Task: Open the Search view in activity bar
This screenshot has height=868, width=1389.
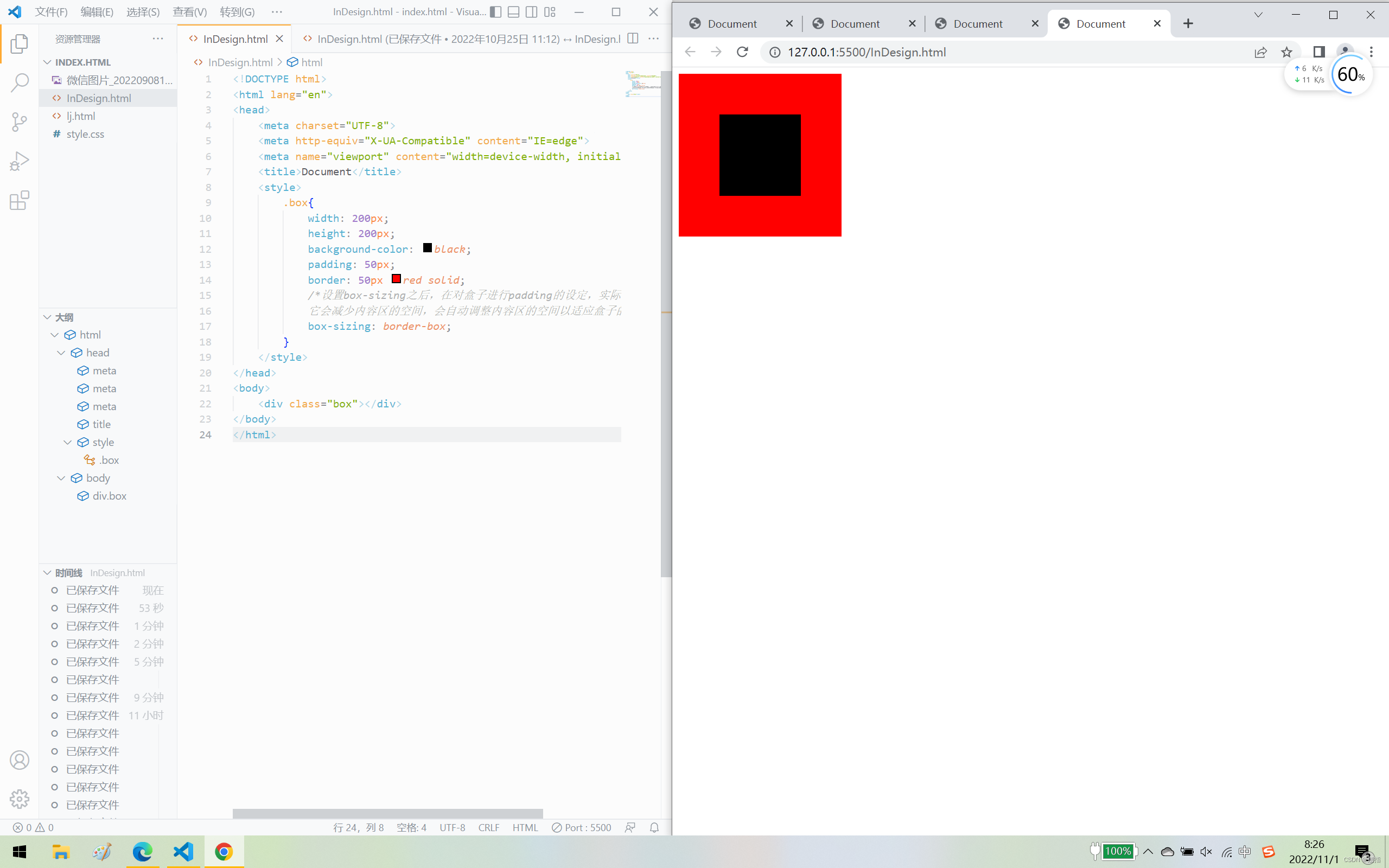Action: [20, 82]
